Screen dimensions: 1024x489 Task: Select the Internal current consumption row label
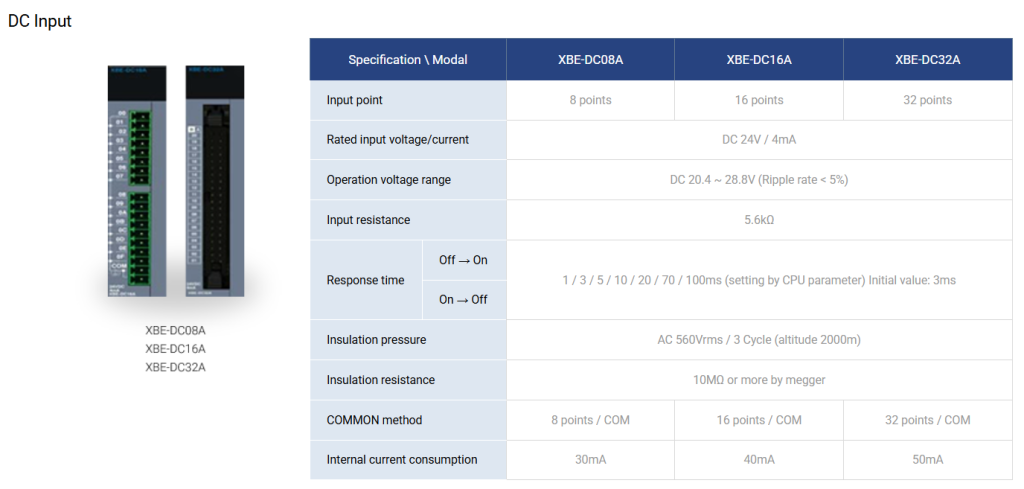(x=401, y=460)
